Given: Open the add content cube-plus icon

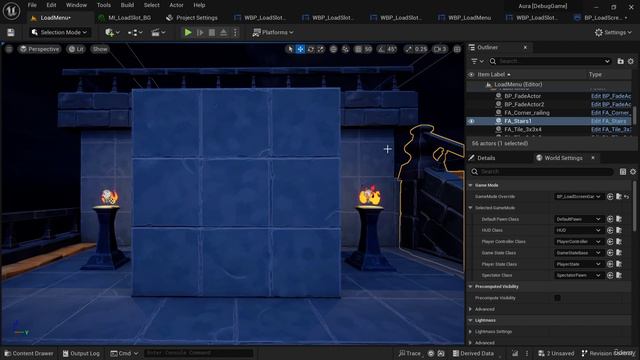Looking at the screenshot, I should pos(112,32).
